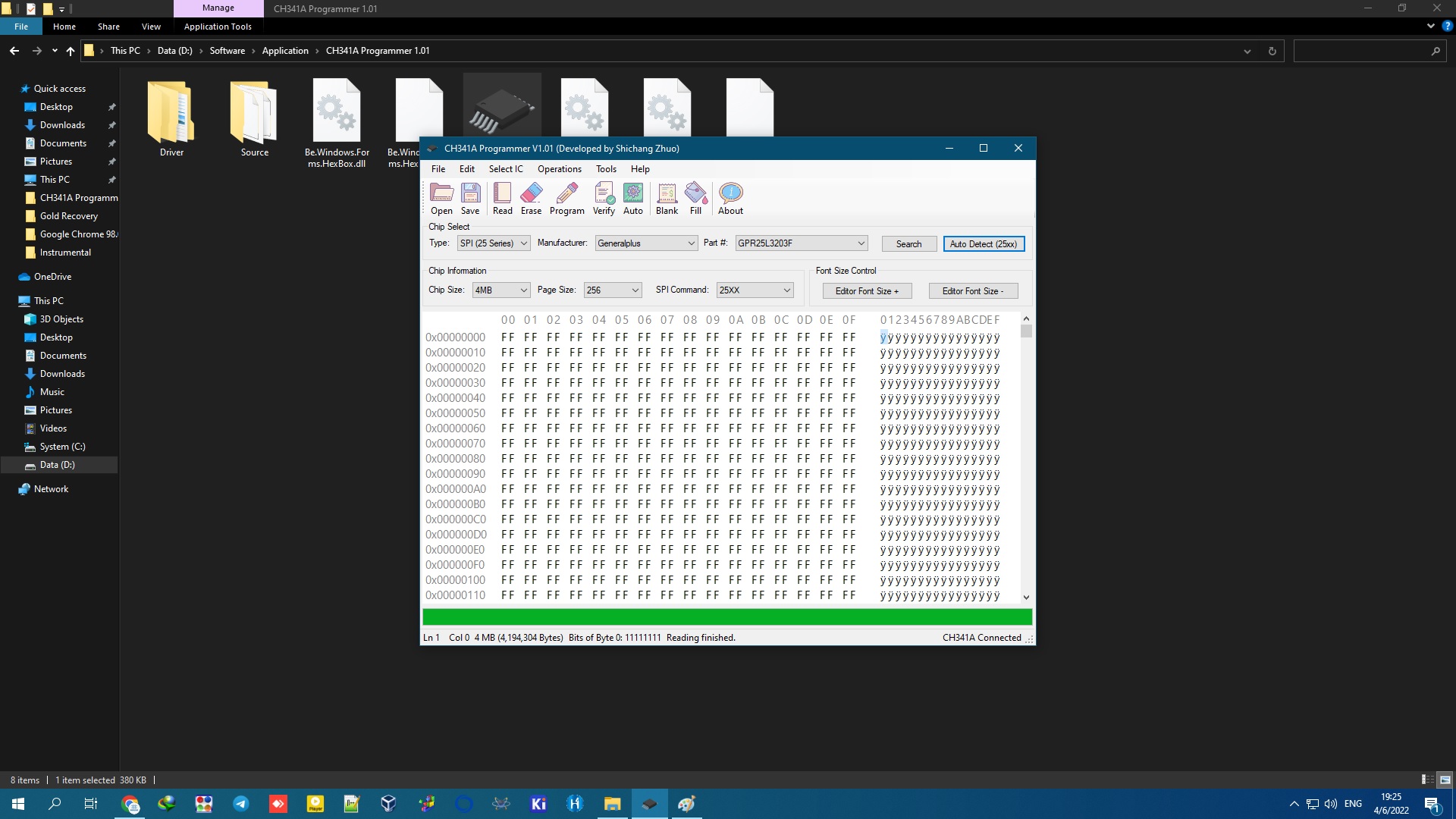Click the File Explorer taskbar icon
The width and height of the screenshot is (1456, 819).
pos(612,804)
